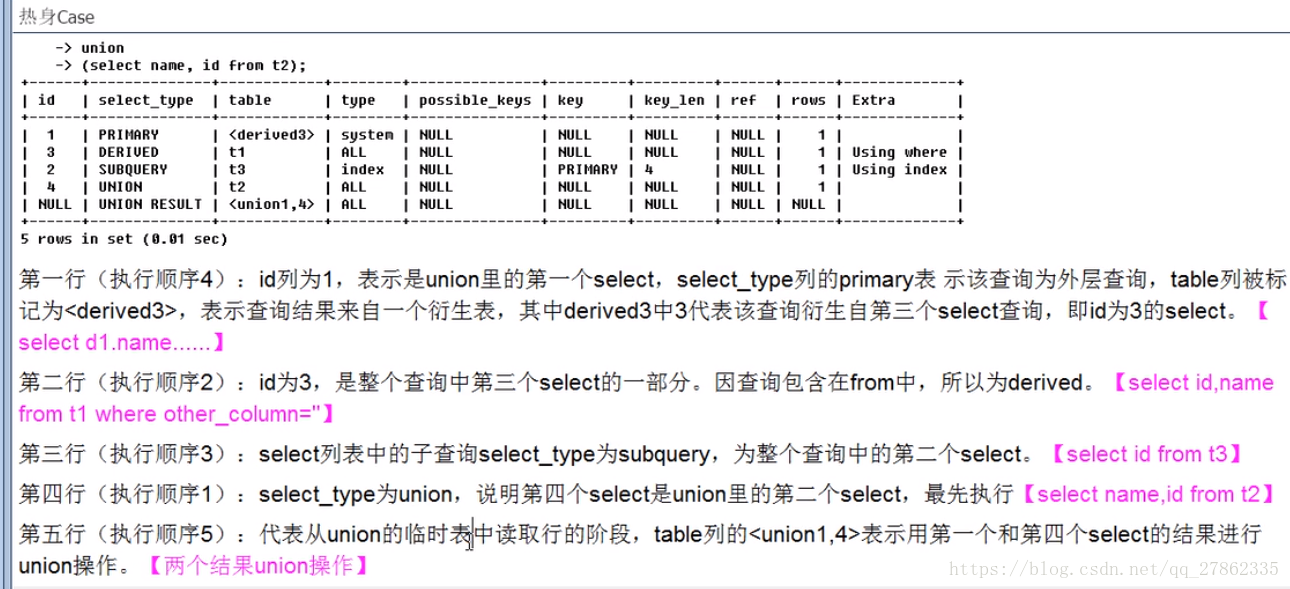Click the "第三行（执行顺序3）" heading text
The height and width of the screenshot is (589, 1290).
pyautogui.click(x=125, y=454)
